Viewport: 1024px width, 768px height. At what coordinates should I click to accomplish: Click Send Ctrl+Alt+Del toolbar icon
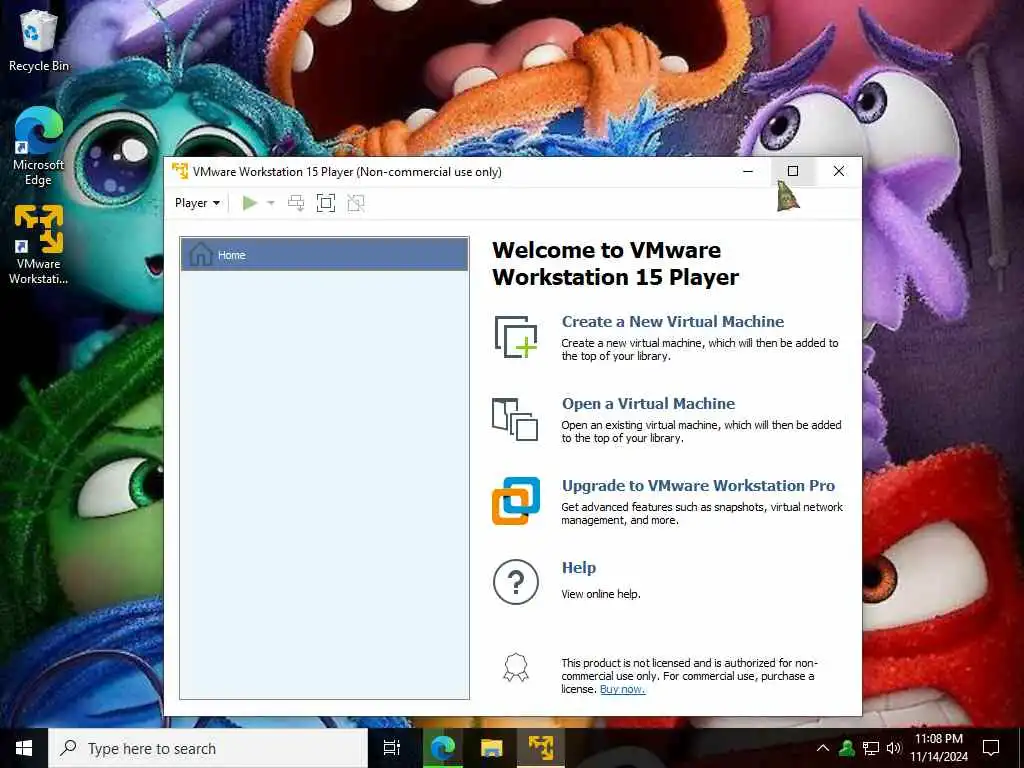[x=296, y=203]
